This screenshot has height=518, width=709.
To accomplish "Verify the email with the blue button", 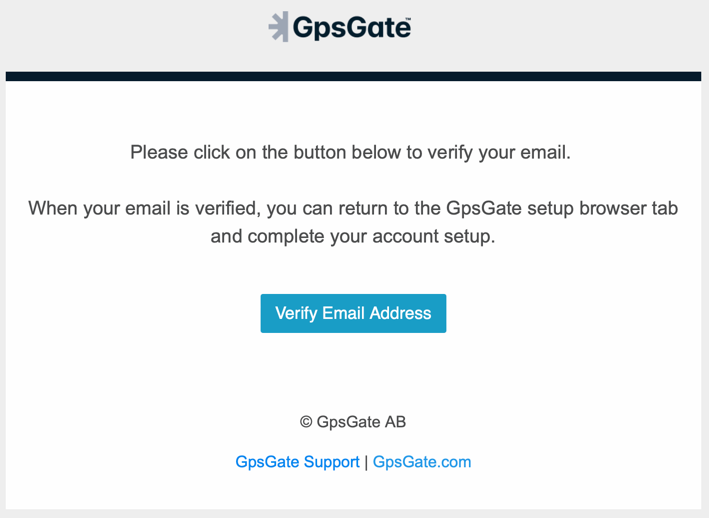I will pyautogui.click(x=353, y=313).
